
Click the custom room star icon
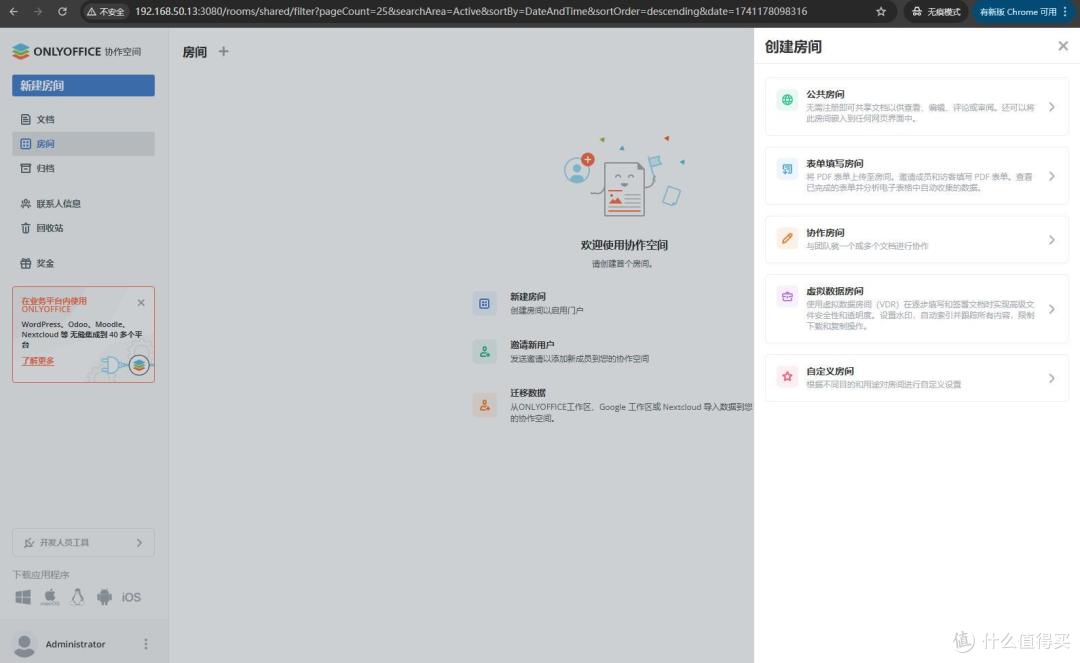point(788,377)
